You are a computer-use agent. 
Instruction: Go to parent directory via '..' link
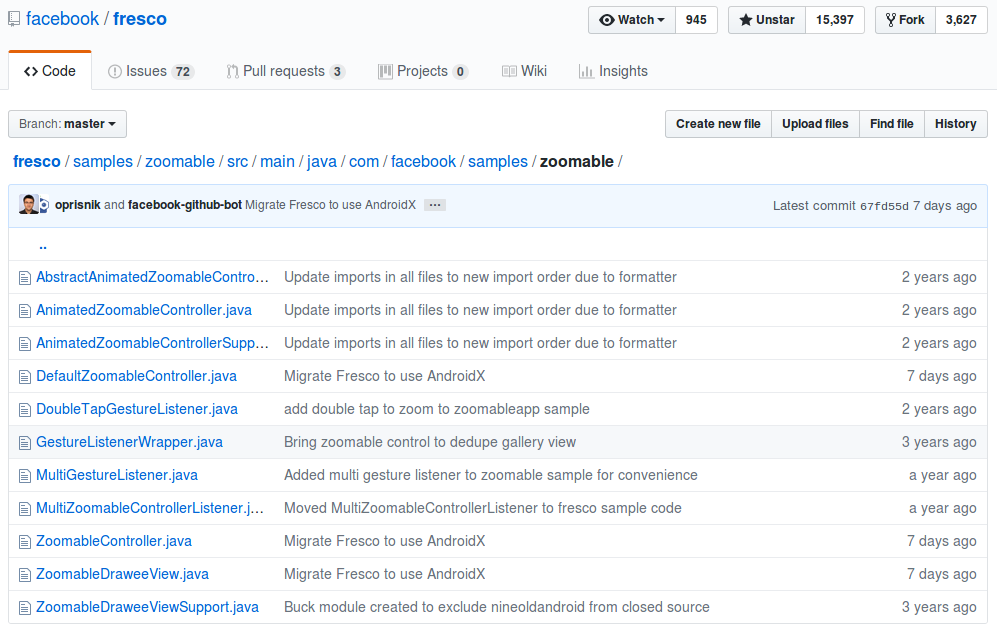[x=43, y=245]
